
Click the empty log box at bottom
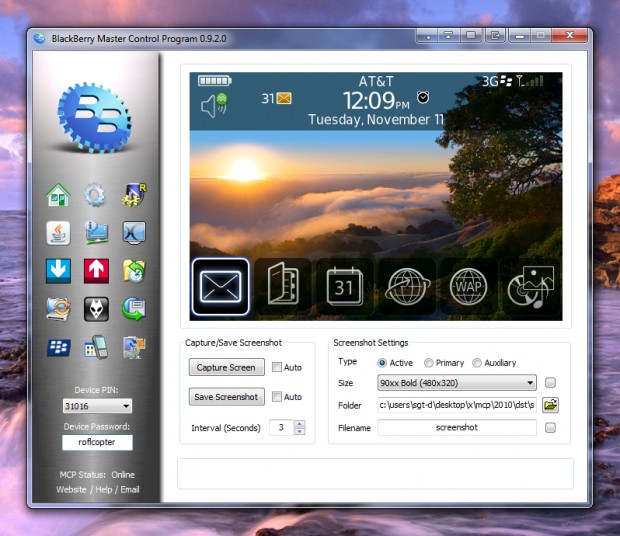pyautogui.click(x=375, y=474)
